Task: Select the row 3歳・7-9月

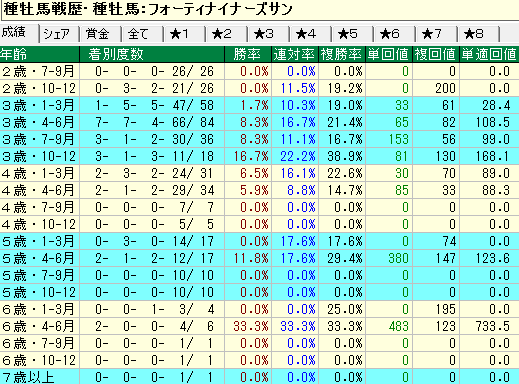Action: (x=259, y=139)
